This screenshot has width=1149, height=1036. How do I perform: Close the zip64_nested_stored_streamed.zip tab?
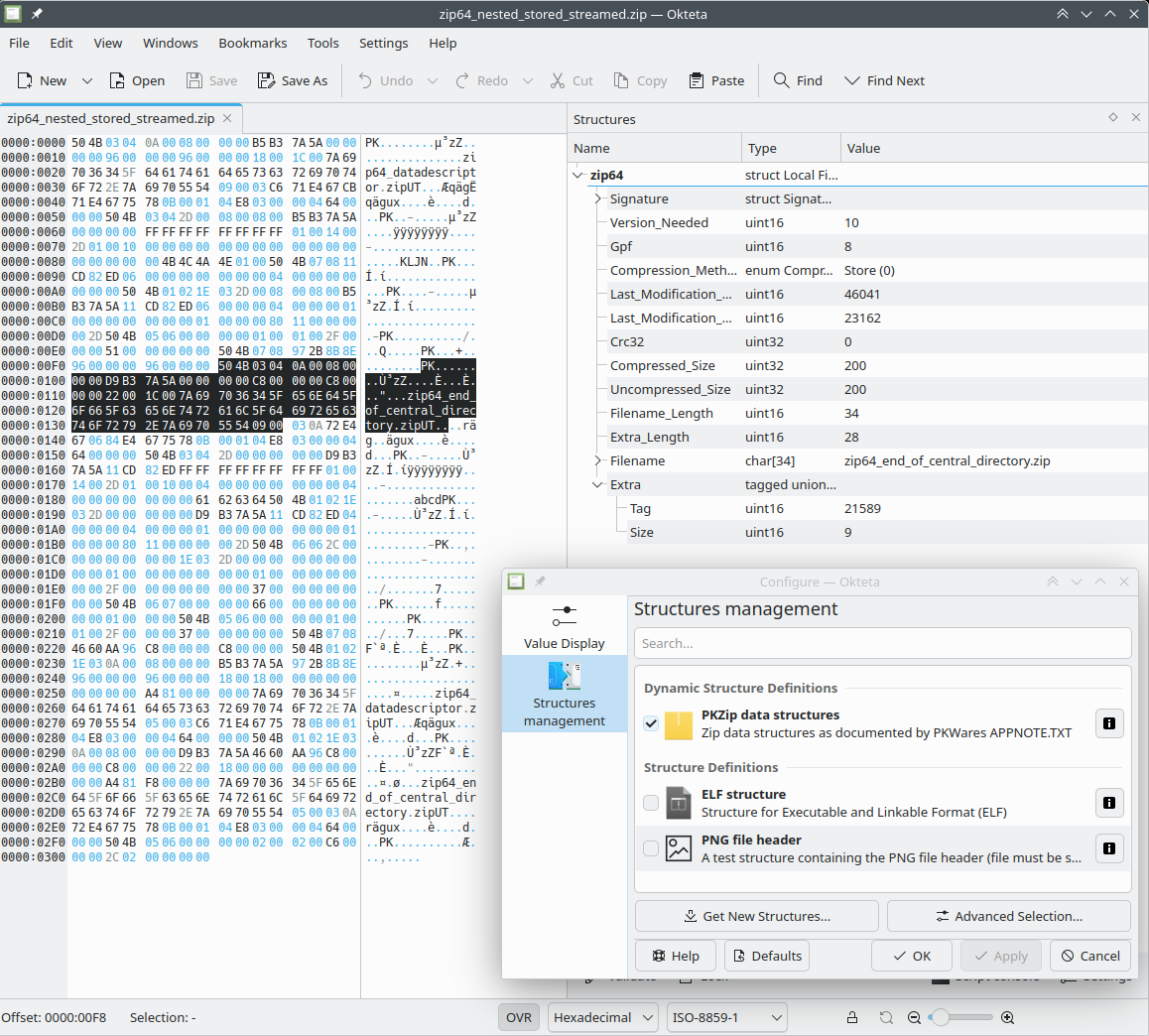coord(227,118)
